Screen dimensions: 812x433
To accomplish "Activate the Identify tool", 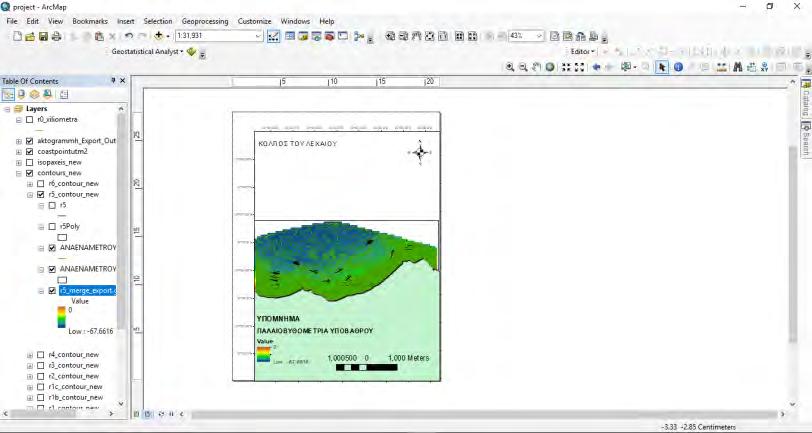I will click(x=678, y=67).
